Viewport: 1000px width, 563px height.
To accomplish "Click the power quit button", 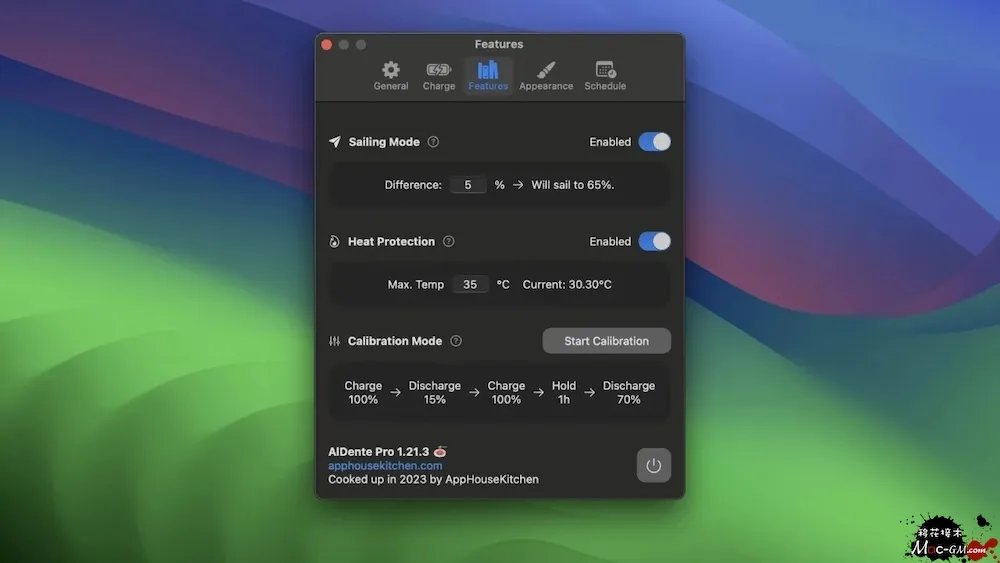I will click(653, 465).
